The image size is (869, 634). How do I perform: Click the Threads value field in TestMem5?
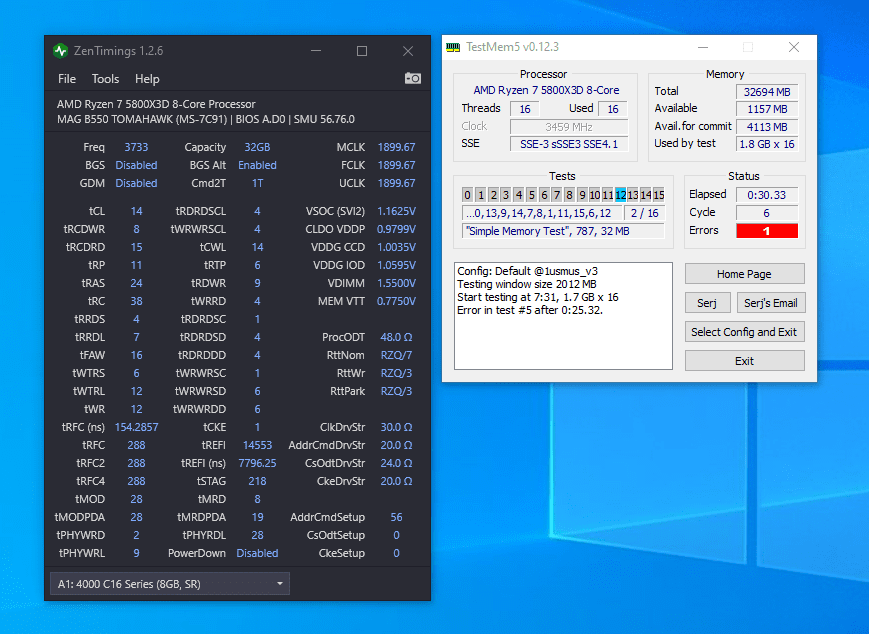tap(524, 109)
